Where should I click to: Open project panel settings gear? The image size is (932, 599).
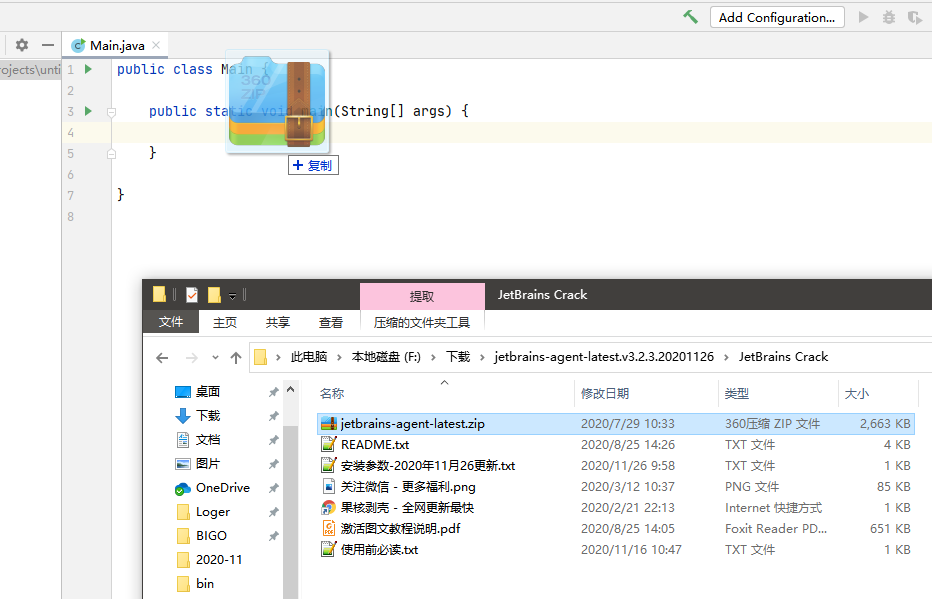[22, 45]
